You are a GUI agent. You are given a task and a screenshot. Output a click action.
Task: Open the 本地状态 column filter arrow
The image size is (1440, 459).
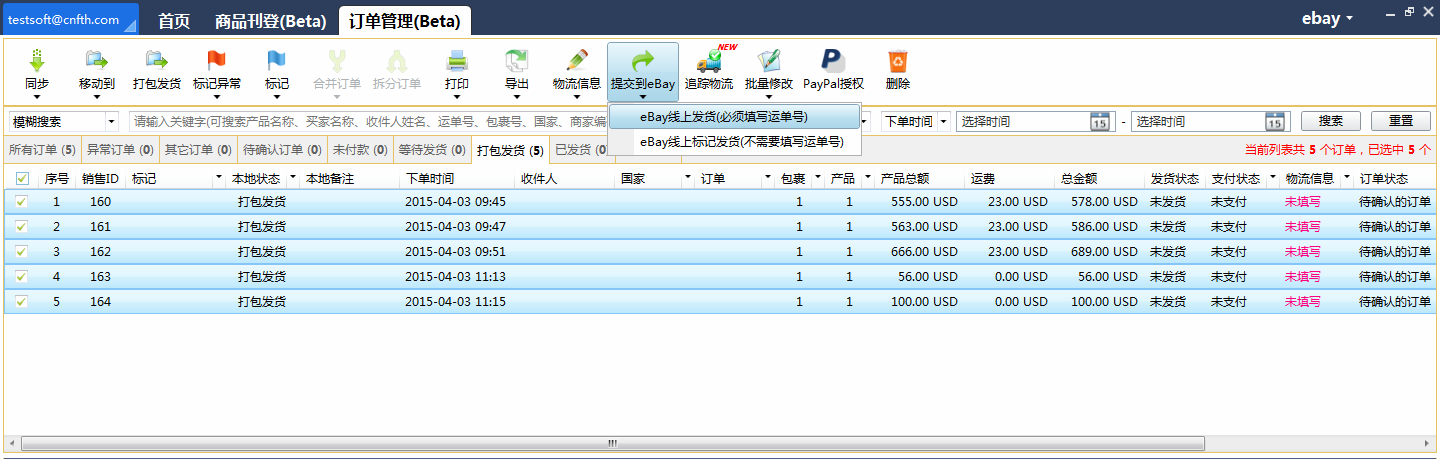pos(292,178)
